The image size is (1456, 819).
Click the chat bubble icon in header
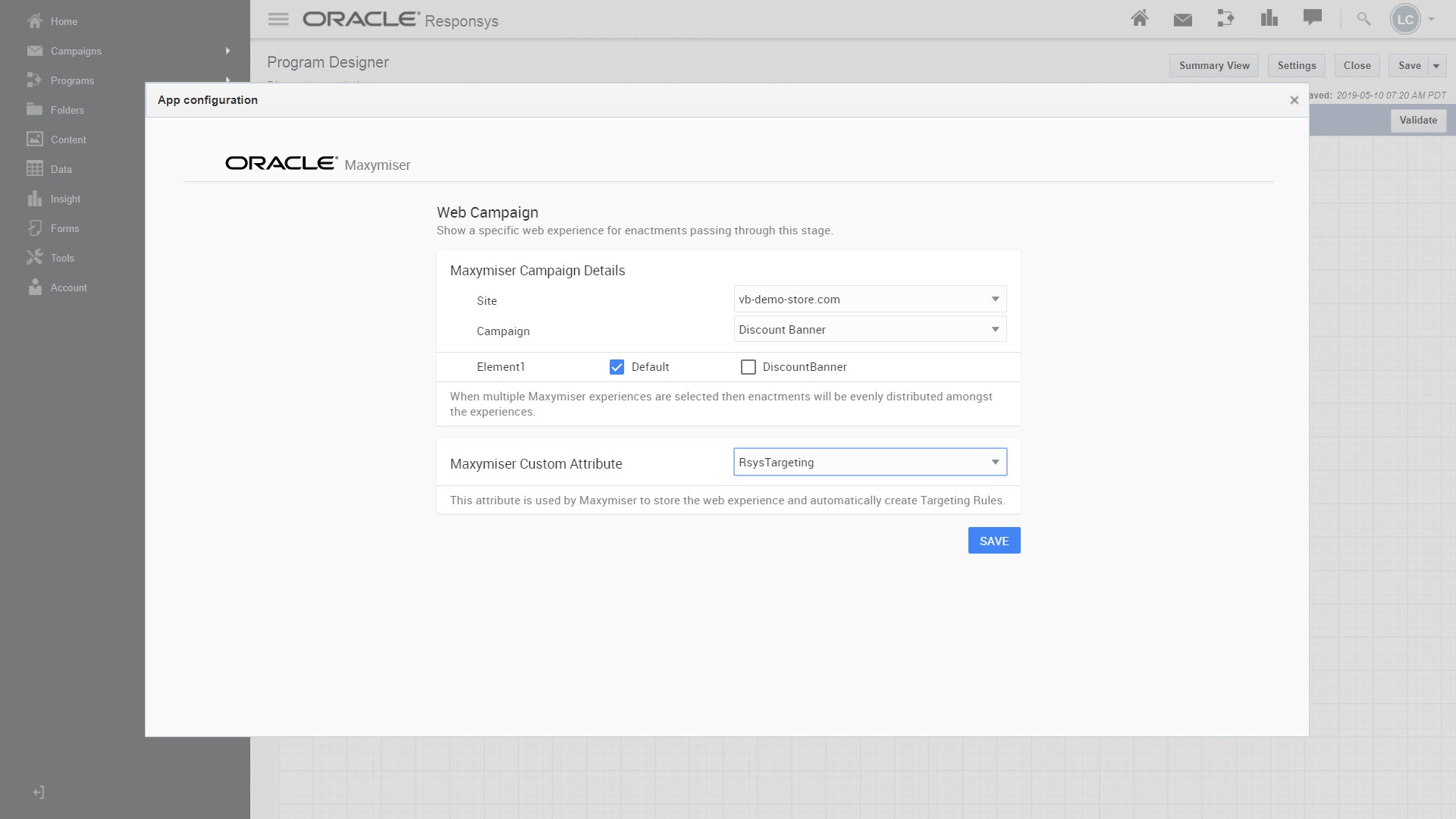(1312, 17)
